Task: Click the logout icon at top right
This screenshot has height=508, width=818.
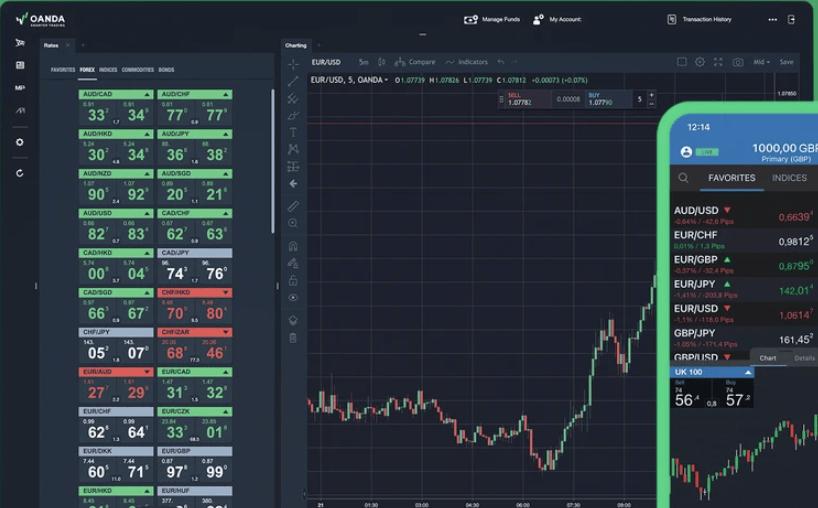Action: 791,19
